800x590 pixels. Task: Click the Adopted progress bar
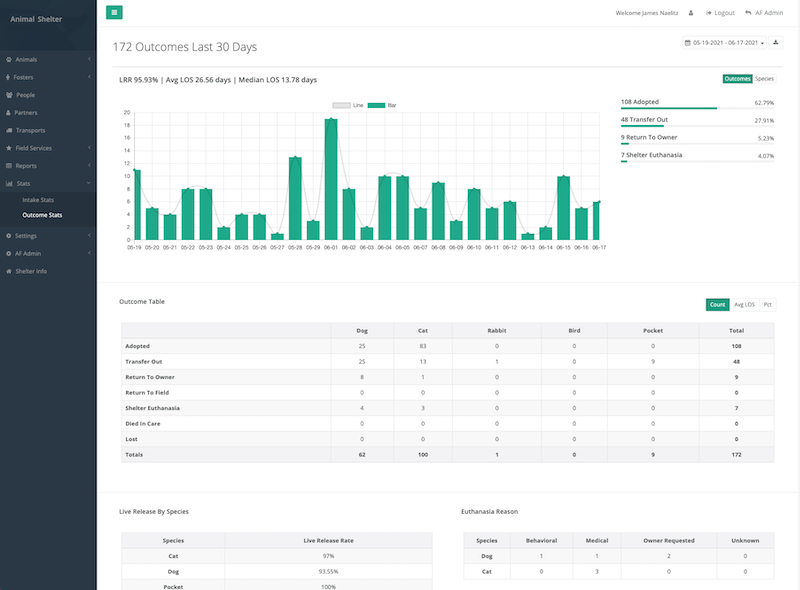pyautogui.click(x=668, y=108)
